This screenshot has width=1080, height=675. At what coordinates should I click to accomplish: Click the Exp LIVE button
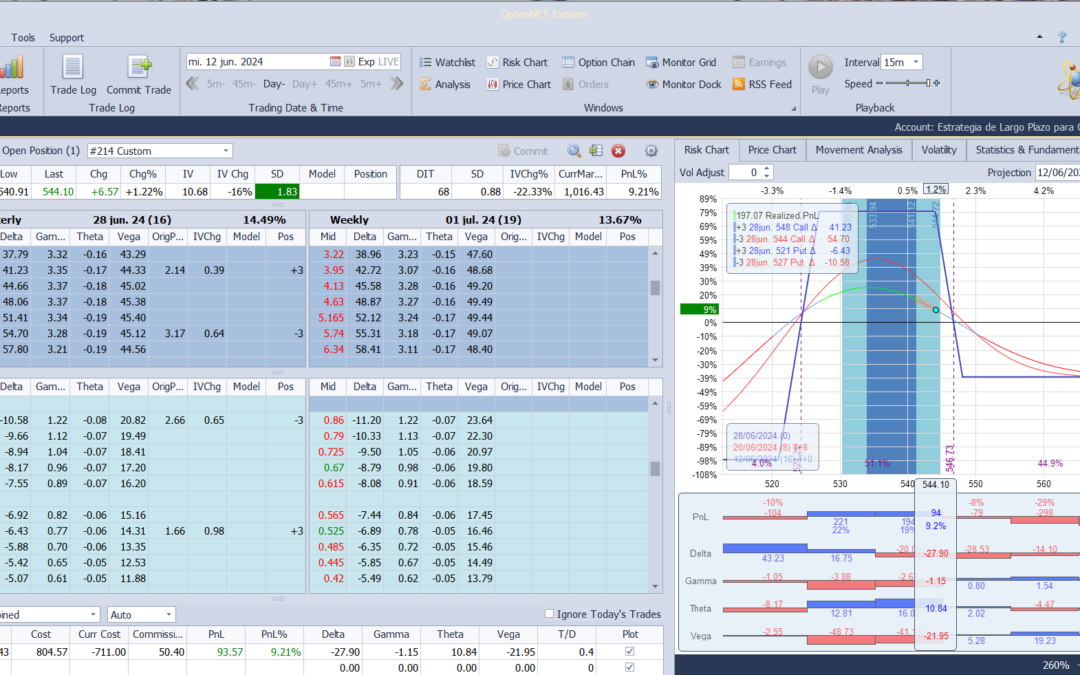[378, 61]
